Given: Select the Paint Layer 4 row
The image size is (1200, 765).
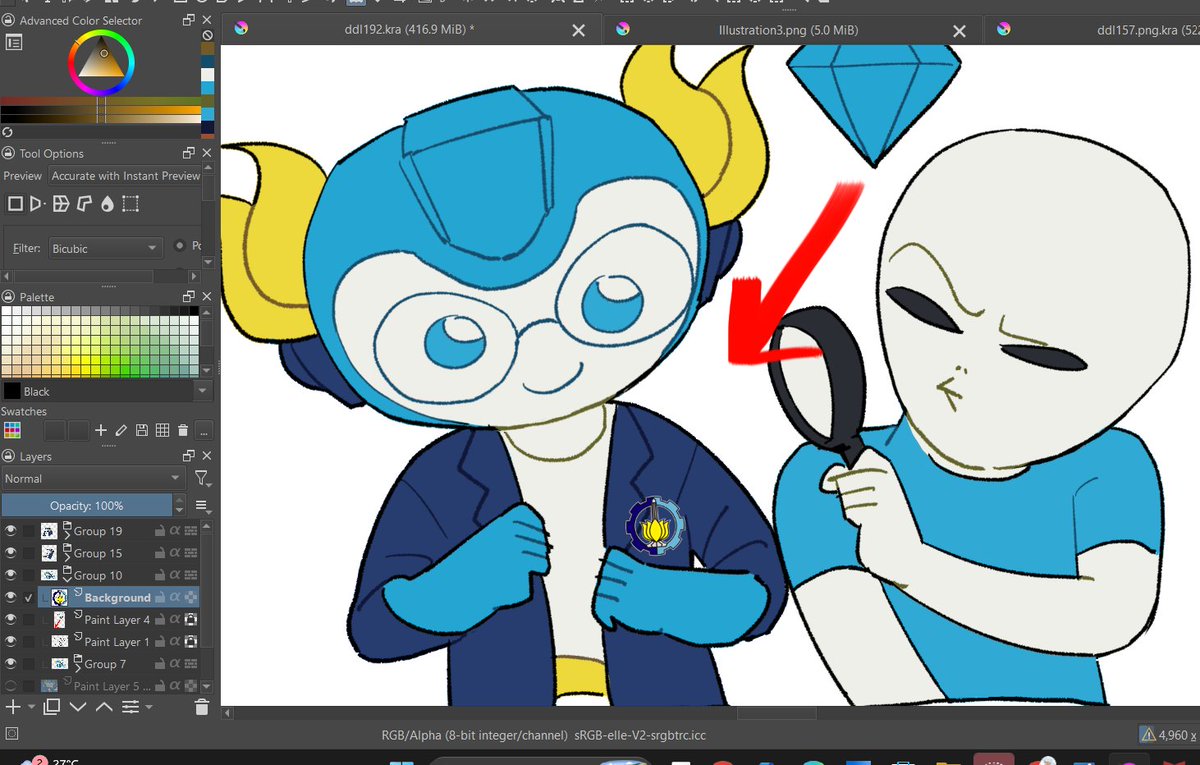Looking at the screenshot, I should point(118,619).
